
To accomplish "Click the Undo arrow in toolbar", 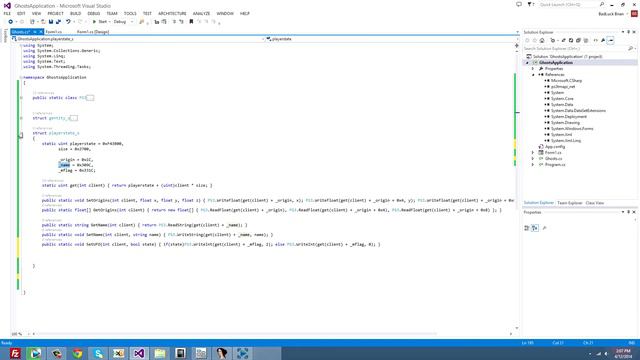I will tap(68, 22).
